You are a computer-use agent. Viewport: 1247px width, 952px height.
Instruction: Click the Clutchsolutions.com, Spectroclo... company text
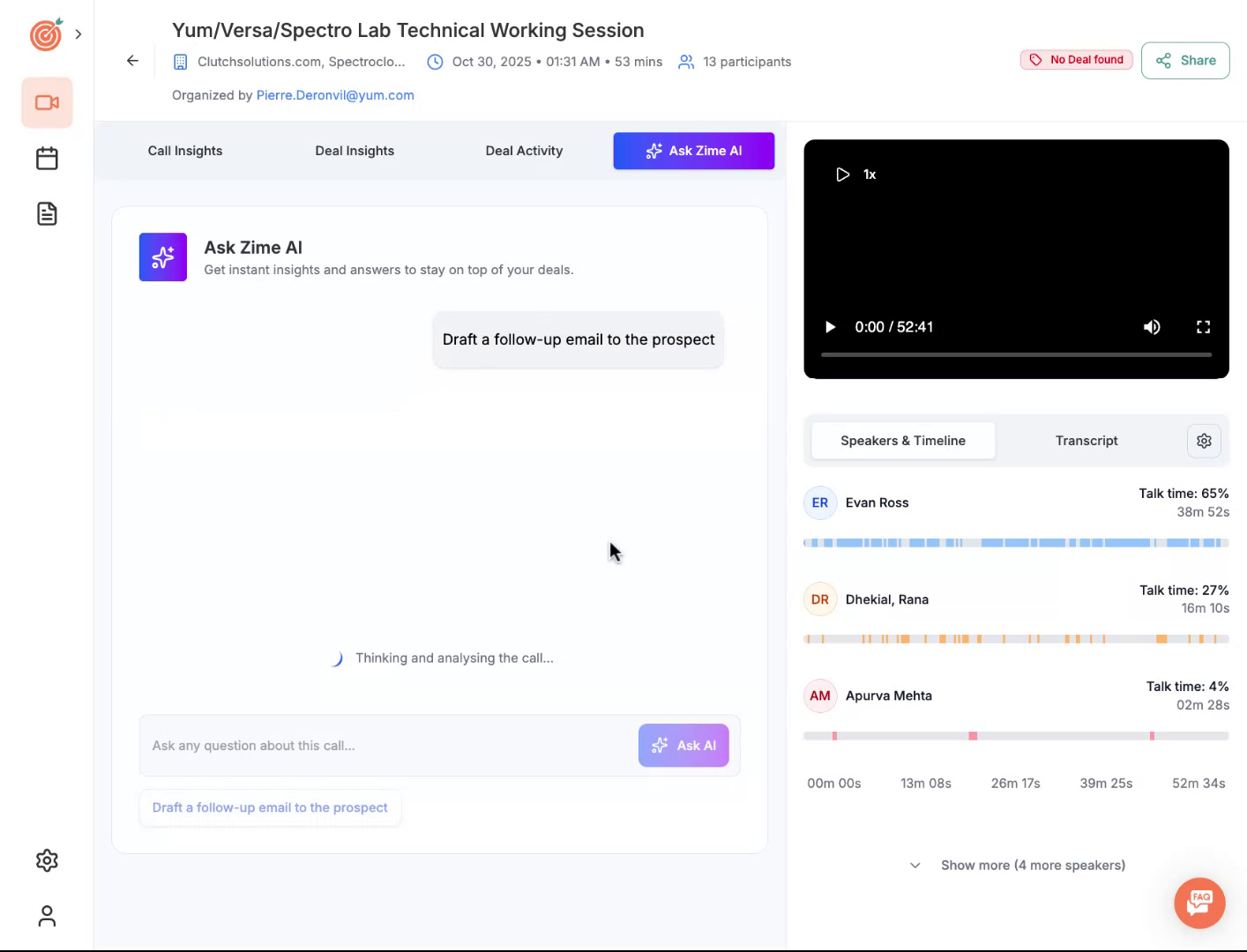[x=302, y=62]
